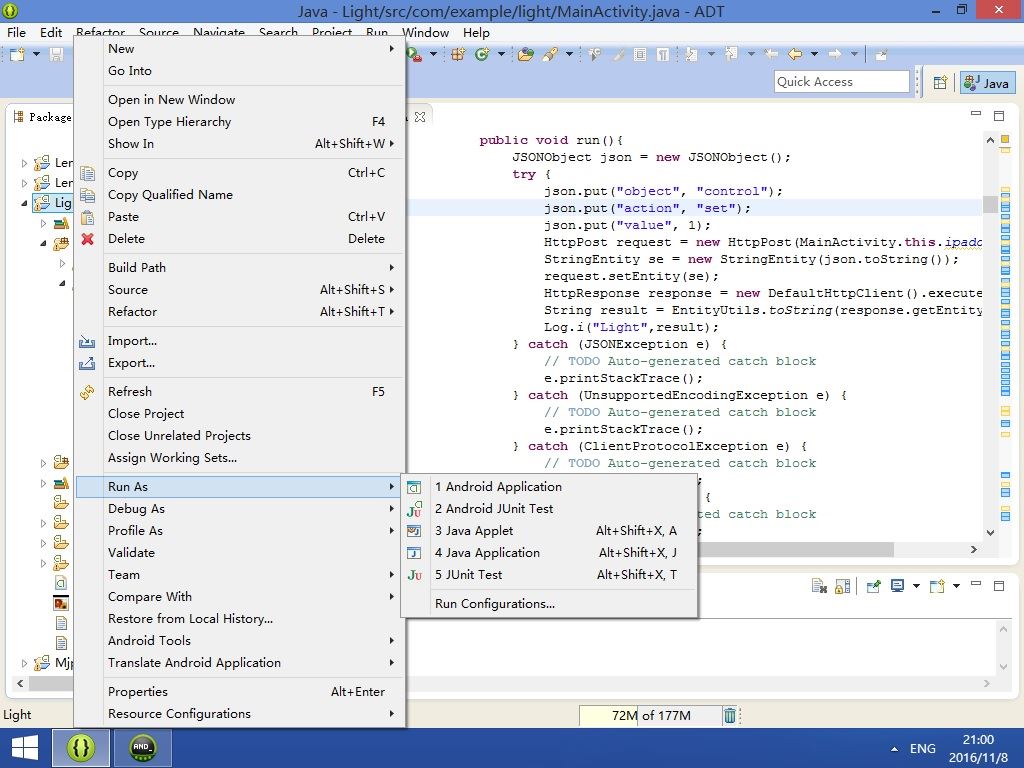Click the editor horizontal scrollbar right arrow

[975, 549]
